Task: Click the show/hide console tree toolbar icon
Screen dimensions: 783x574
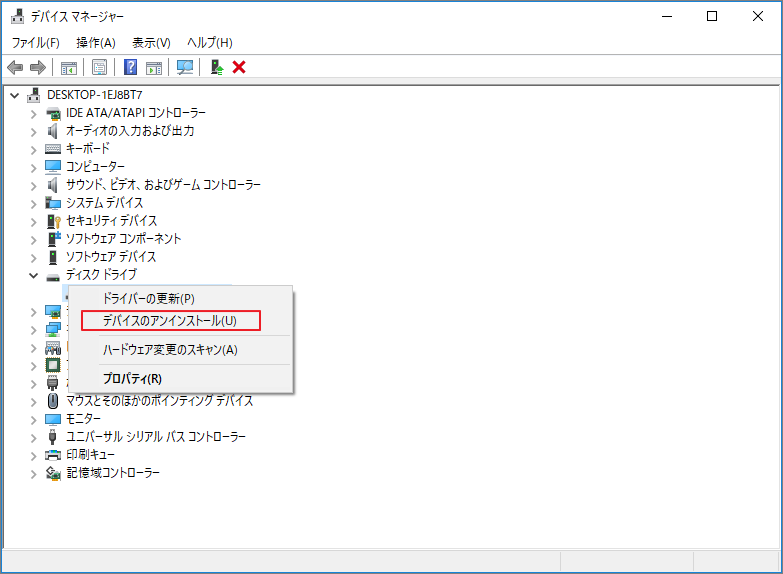Action: [x=69, y=67]
